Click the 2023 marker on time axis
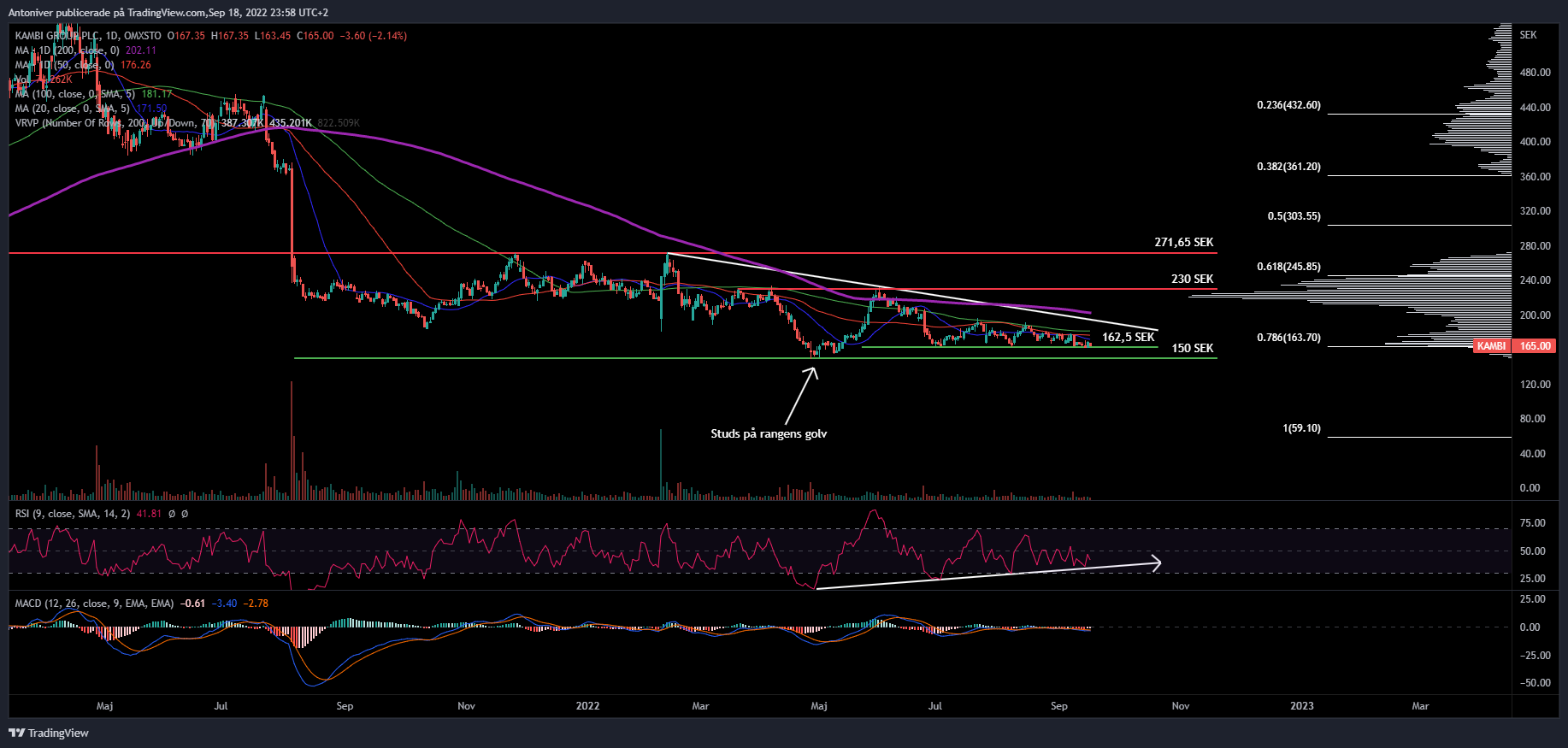 click(1301, 706)
